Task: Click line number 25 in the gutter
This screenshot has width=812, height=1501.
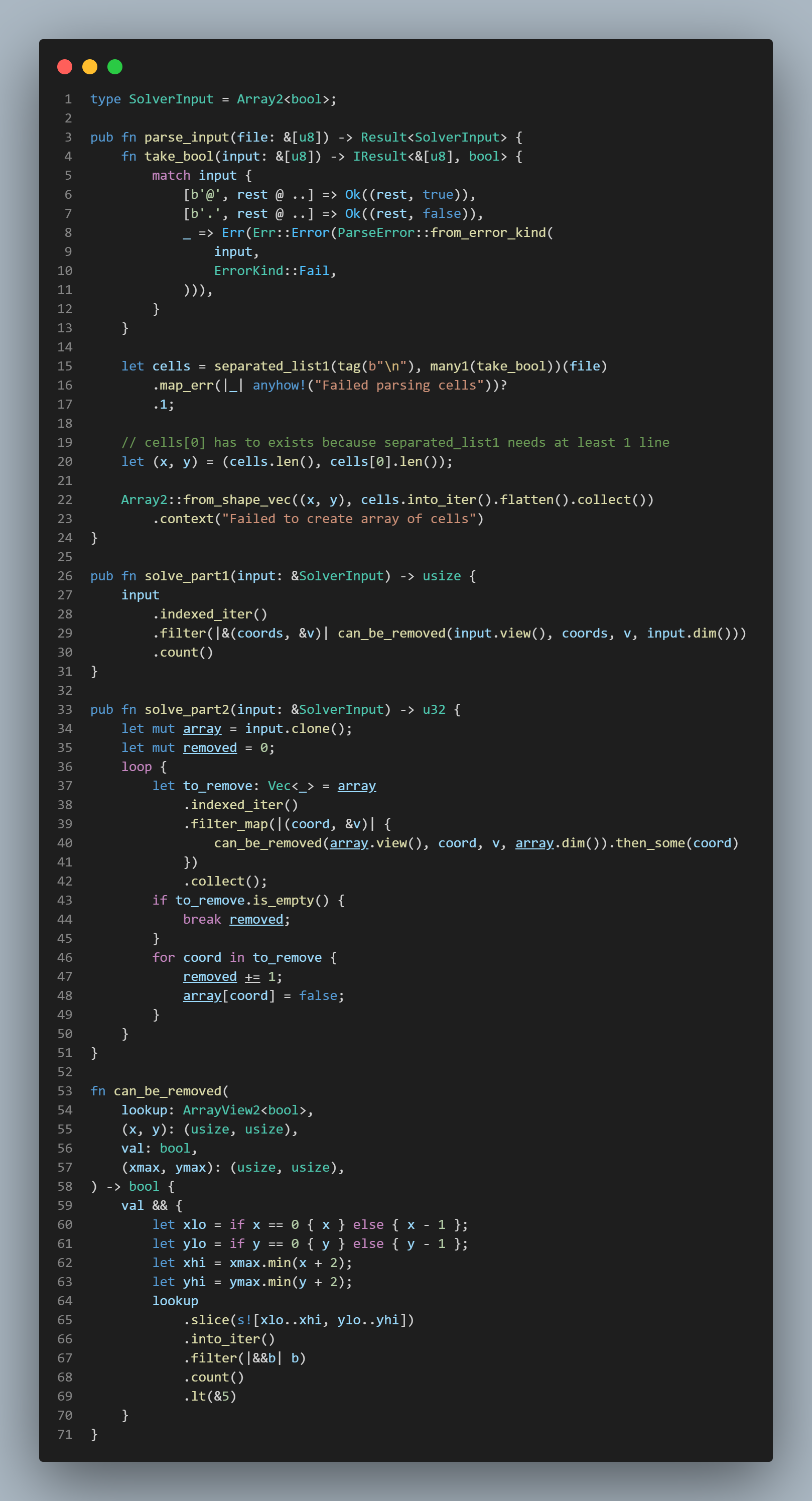Action: pos(65,557)
